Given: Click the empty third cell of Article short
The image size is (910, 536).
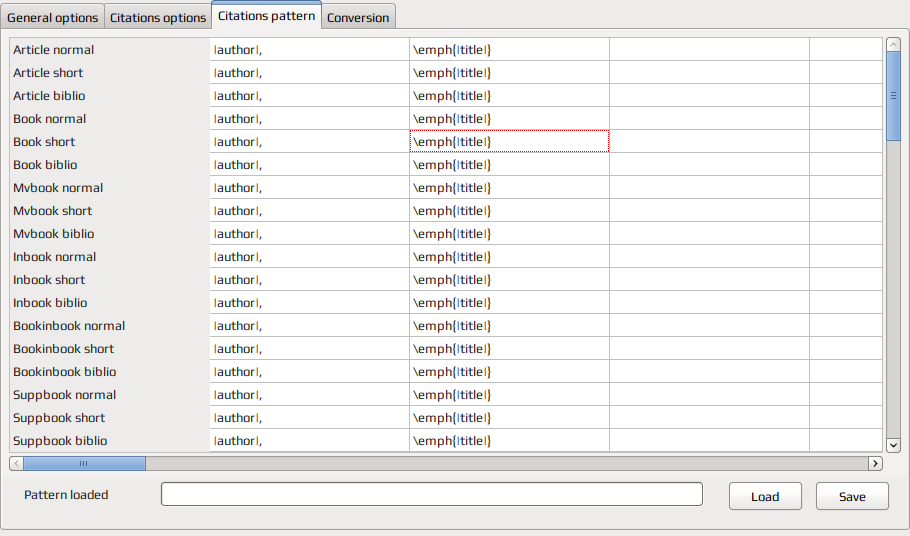Looking at the screenshot, I should click(709, 73).
